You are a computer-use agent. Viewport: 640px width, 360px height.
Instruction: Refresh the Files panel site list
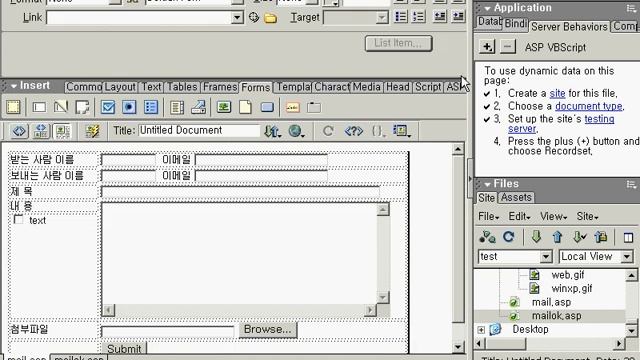509,237
